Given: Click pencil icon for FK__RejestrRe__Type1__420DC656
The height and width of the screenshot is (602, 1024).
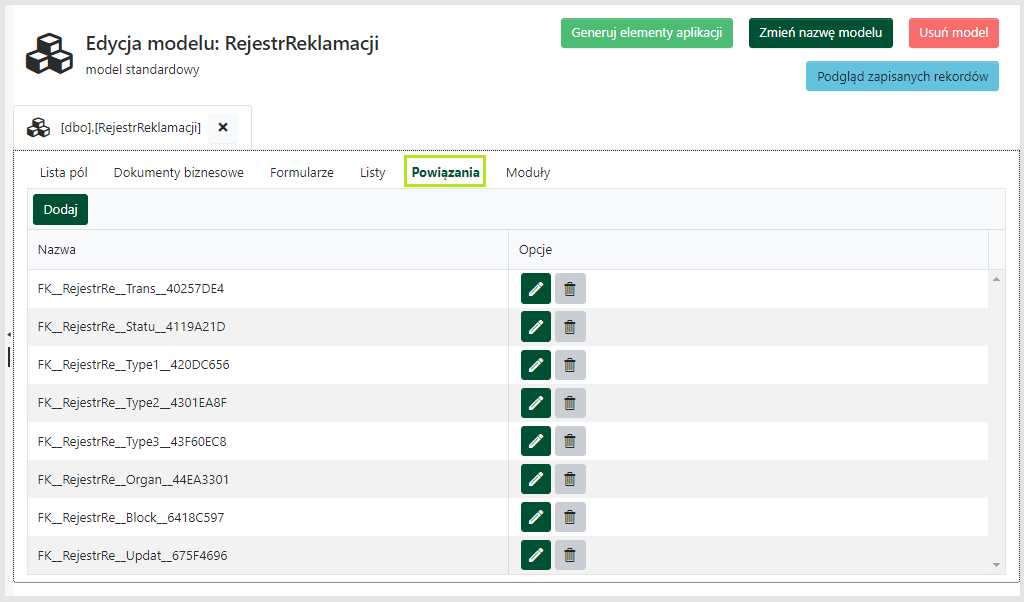Looking at the screenshot, I should point(535,365).
